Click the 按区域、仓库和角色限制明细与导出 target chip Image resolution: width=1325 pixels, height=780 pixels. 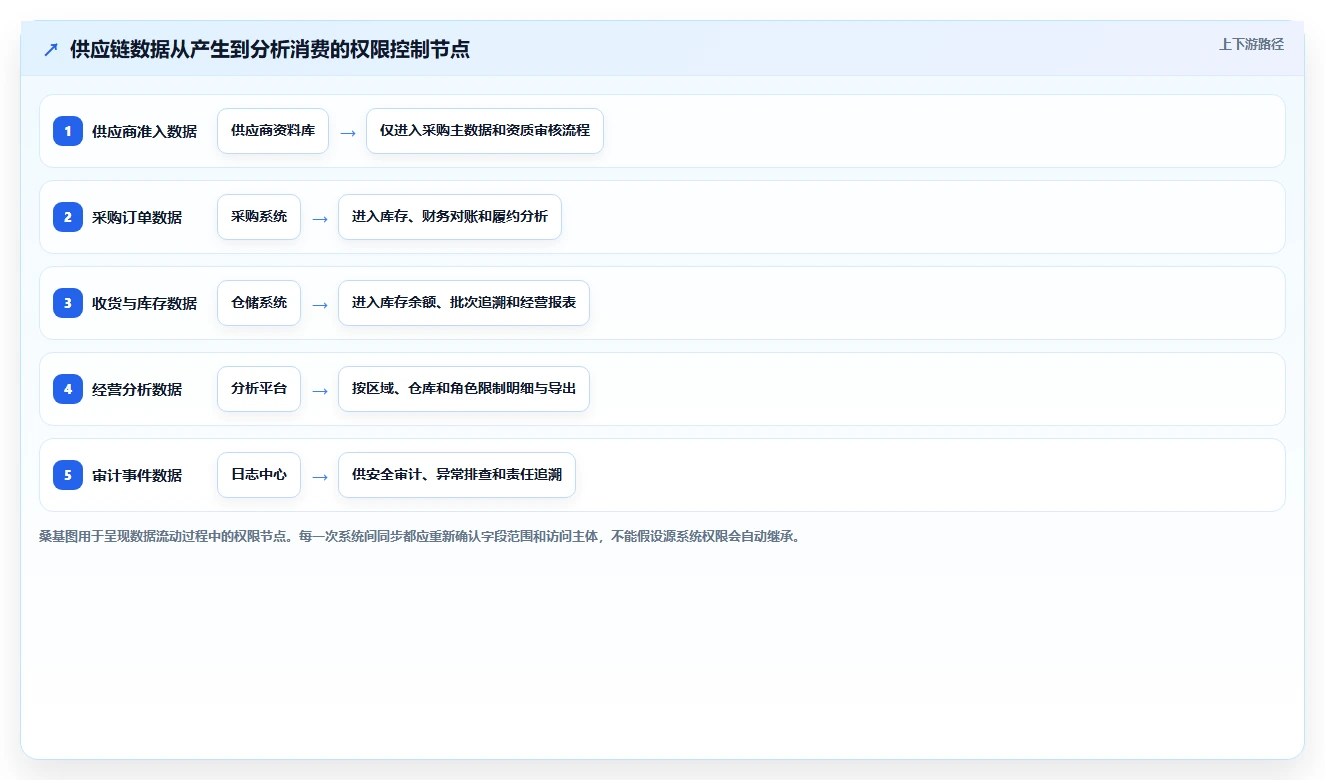pyautogui.click(x=464, y=389)
